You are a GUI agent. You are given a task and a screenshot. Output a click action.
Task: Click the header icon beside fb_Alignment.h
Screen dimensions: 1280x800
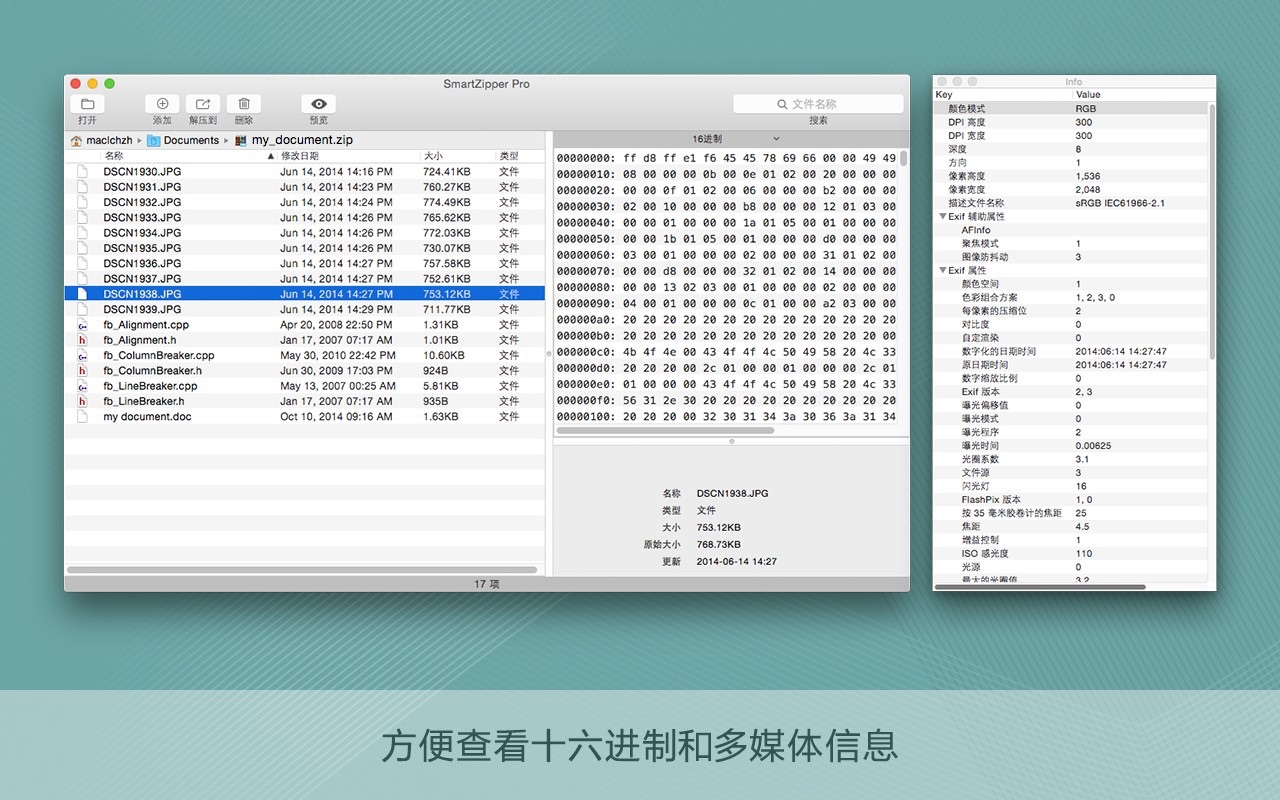pyautogui.click(x=84, y=339)
